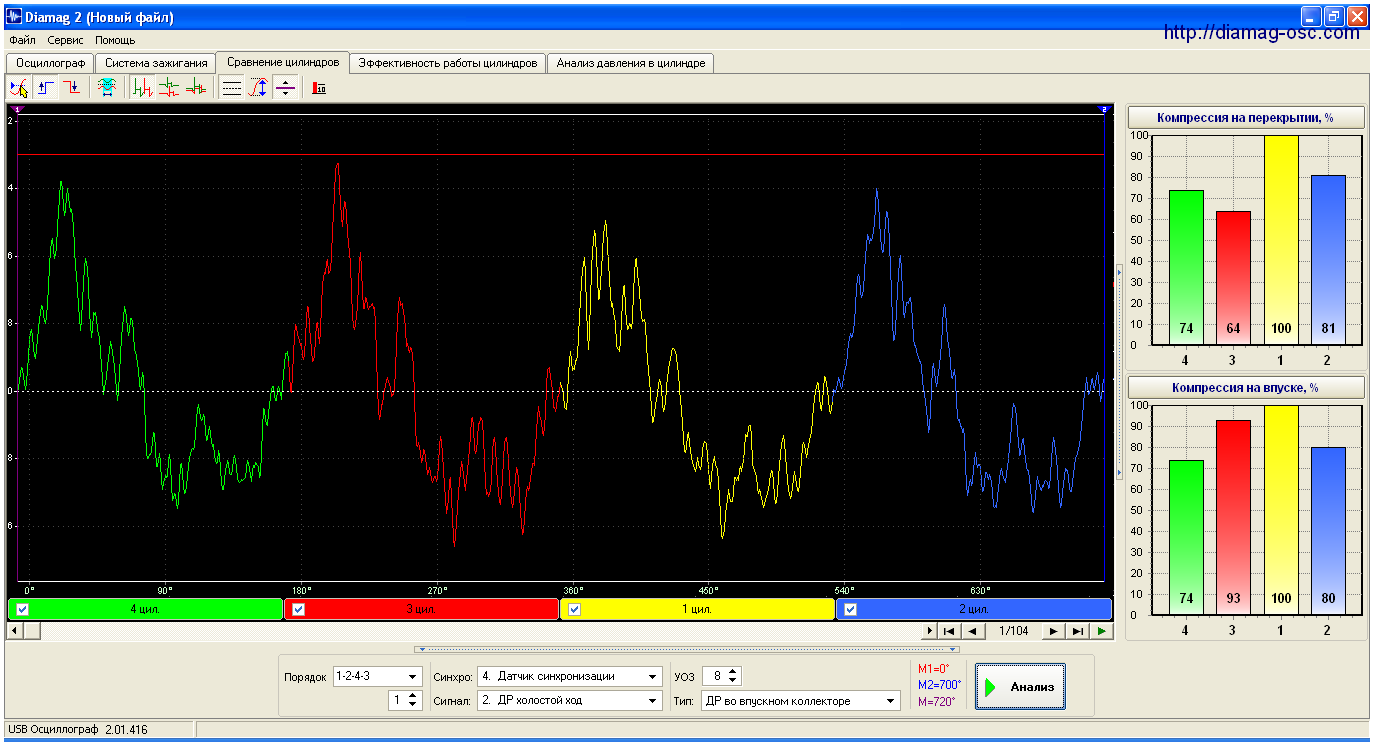The width and height of the screenshot is (1374, 742).
Task: Click marker 1 flag at top-left of graph
Action: pos(19,108)
